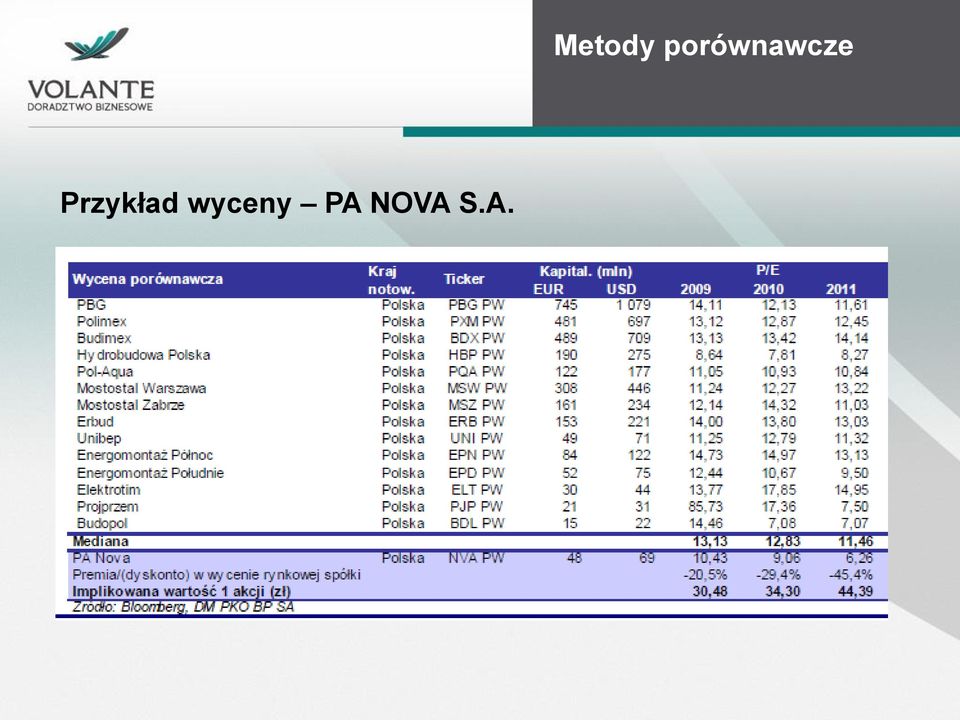
Task: Click the 'Kraj notow.' column header
Action: point(391,280)
